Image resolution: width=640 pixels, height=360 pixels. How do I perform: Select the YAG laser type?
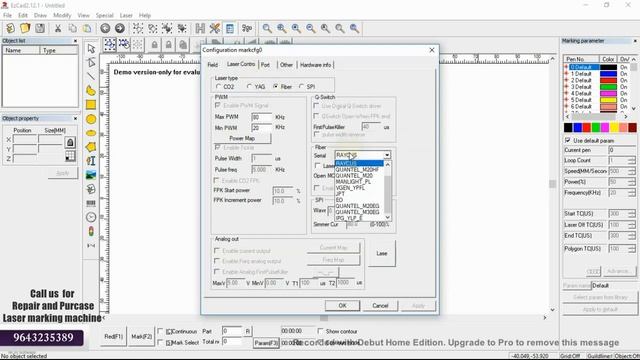[249, 87]
